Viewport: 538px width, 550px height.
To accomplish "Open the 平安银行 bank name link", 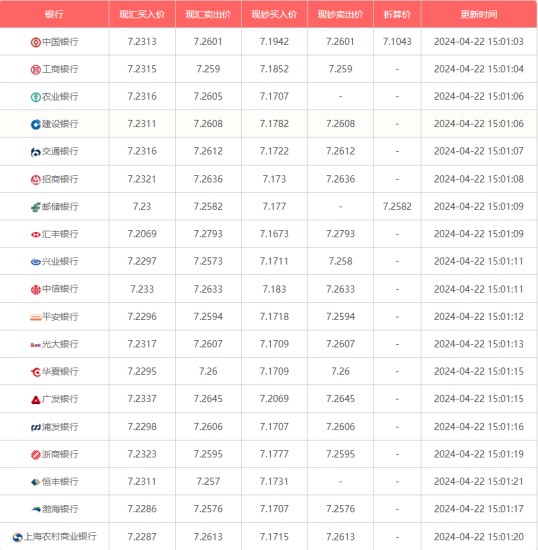I will 60,317.
